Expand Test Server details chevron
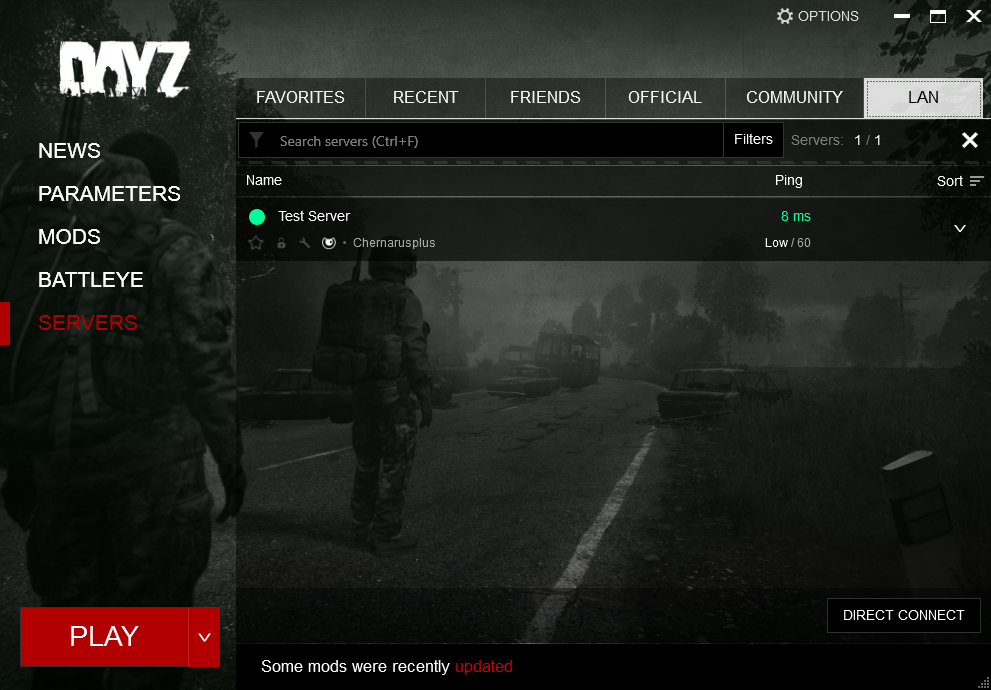Image resolution: width=991 pixels, height=690 pixels. (959, 228)
